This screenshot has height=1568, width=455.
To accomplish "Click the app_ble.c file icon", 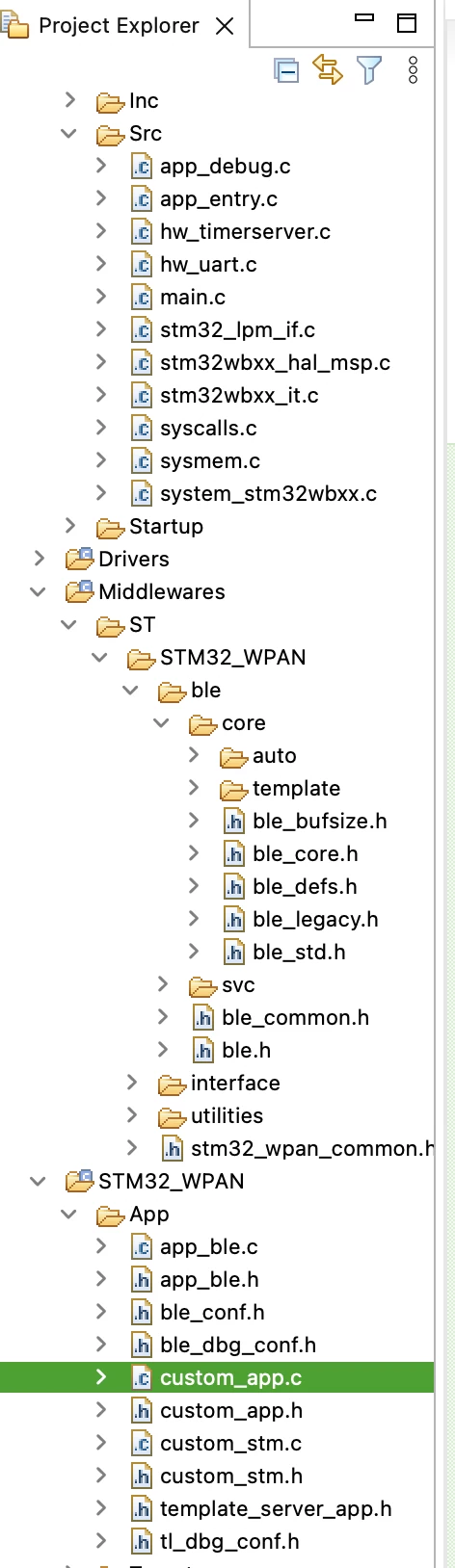I will [142, 1247].
